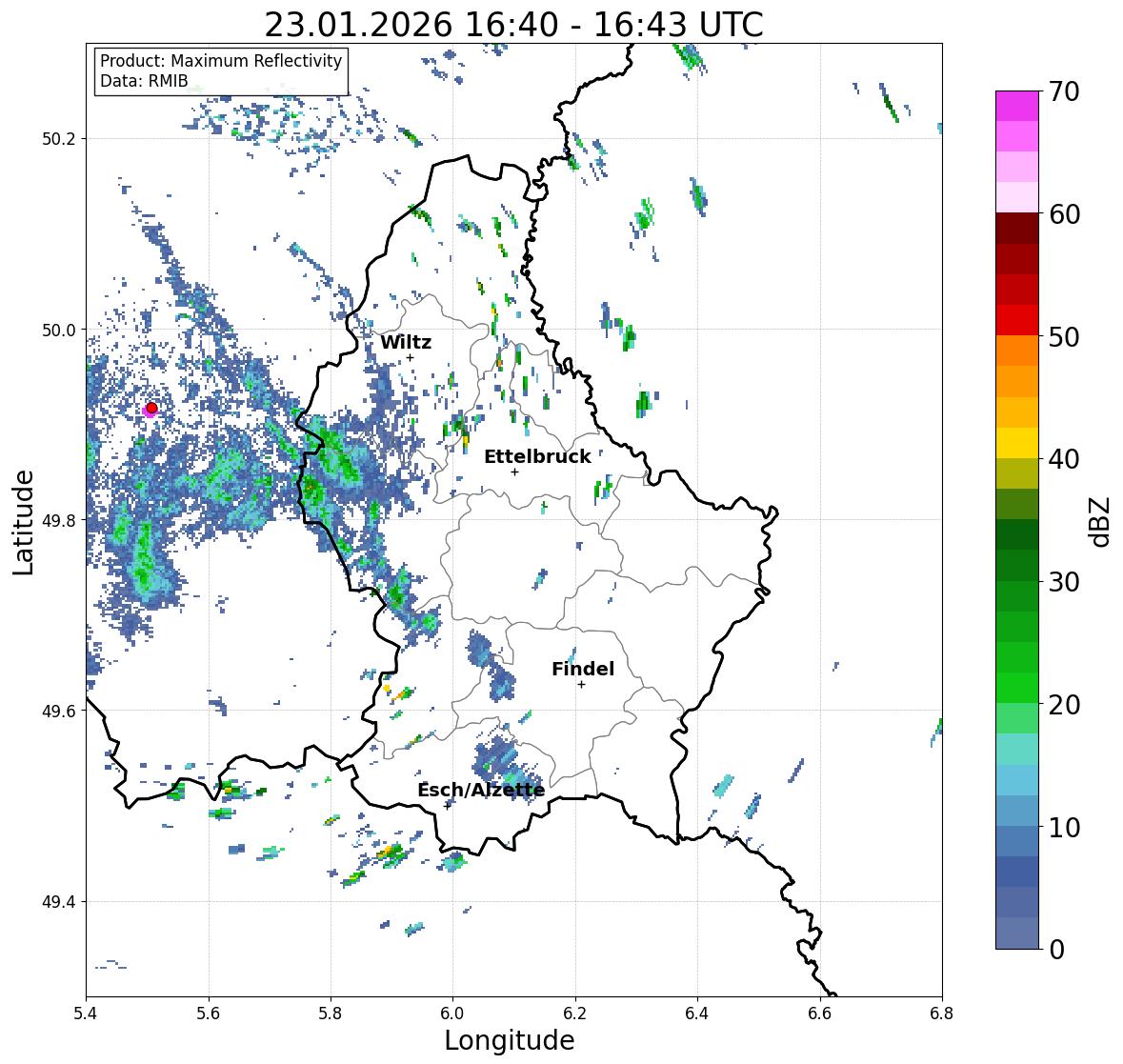Click the 5.6 longitude tick label
Viewport: 1123px width, 1064px height.
point(209,1014)
